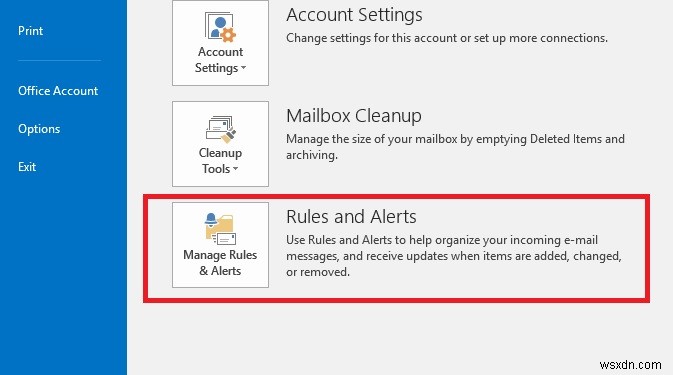Open Manage Rules & Alerts button label
673x375 pixels.
(x=220, y=263)
